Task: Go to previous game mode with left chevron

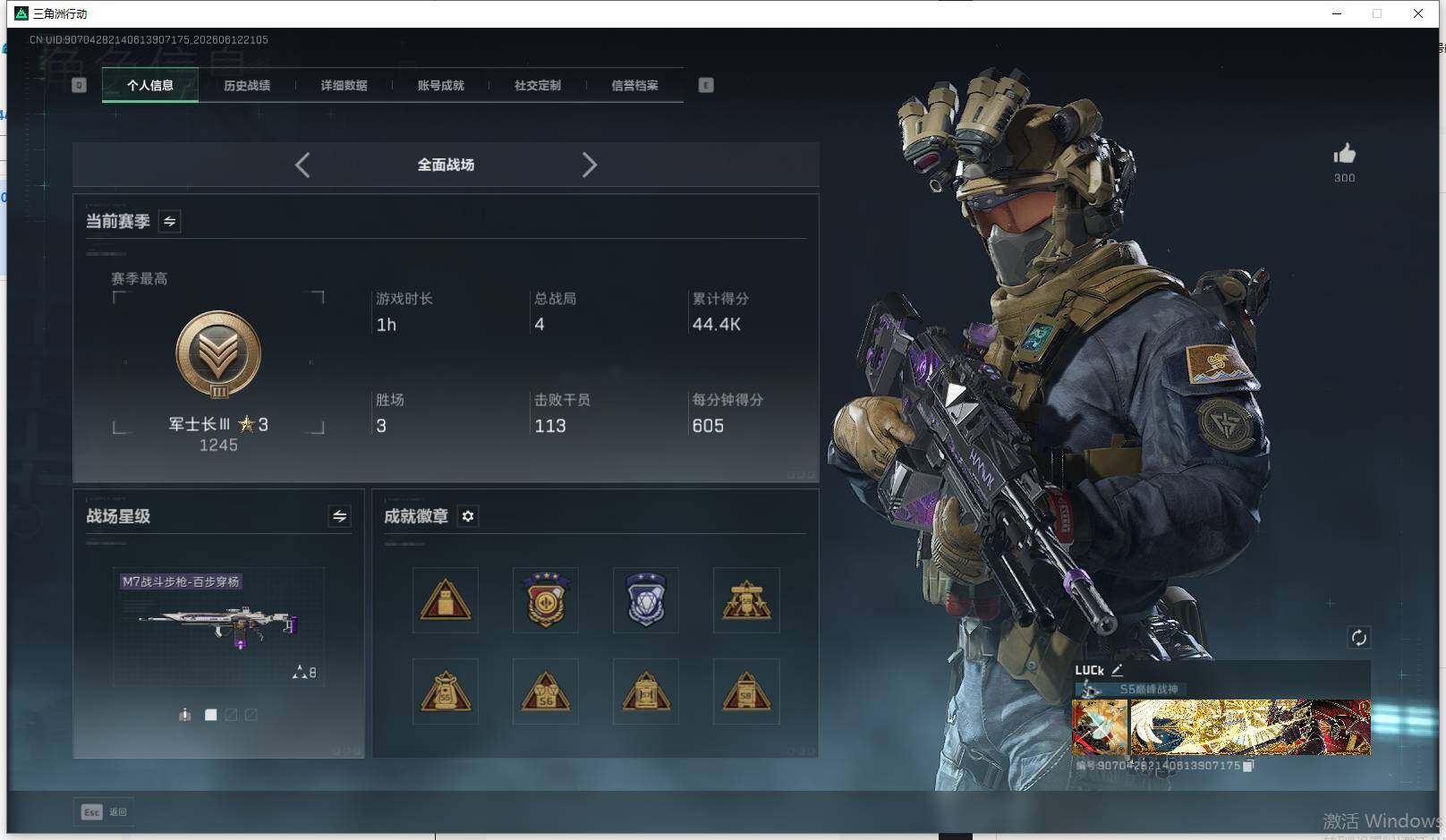Action: coord(302,165)
